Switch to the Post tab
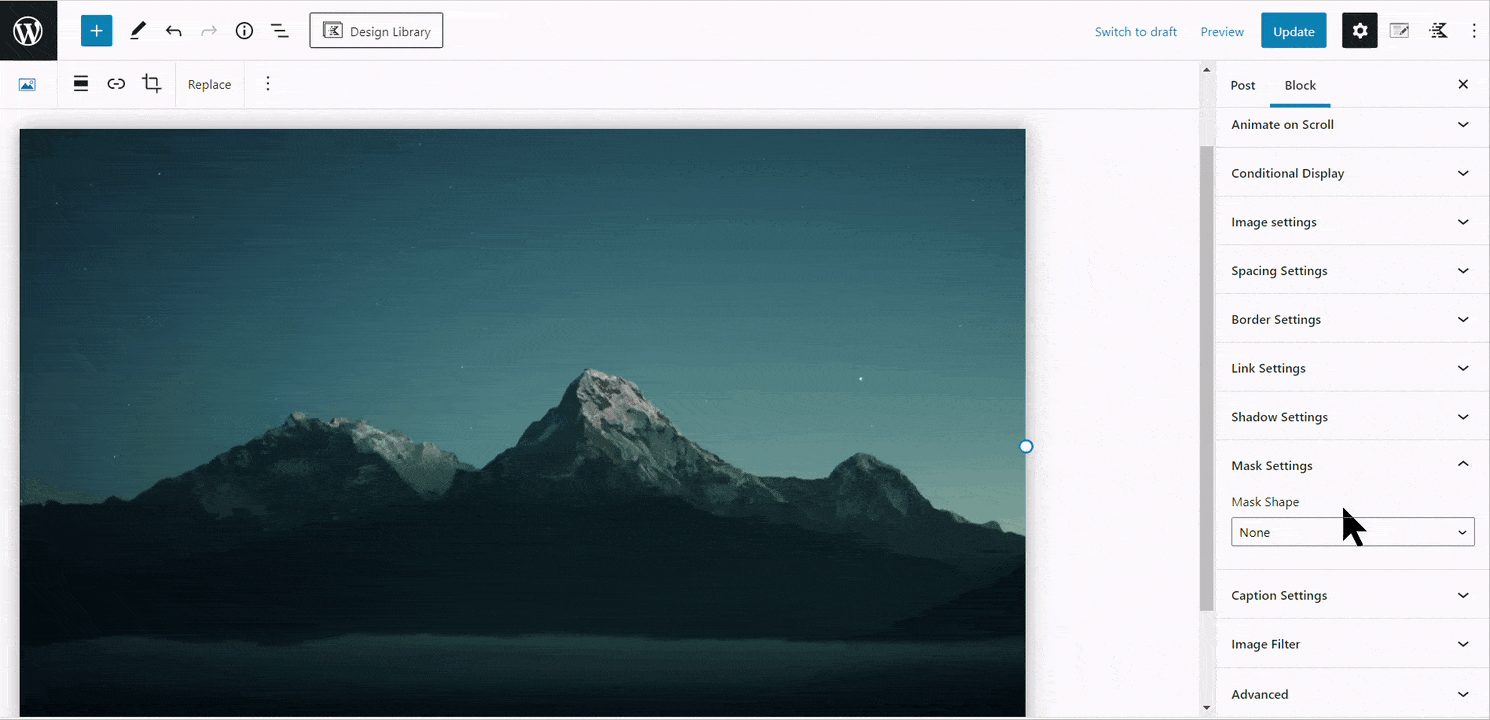The image size is (1490, 720). coord(1243,85)
